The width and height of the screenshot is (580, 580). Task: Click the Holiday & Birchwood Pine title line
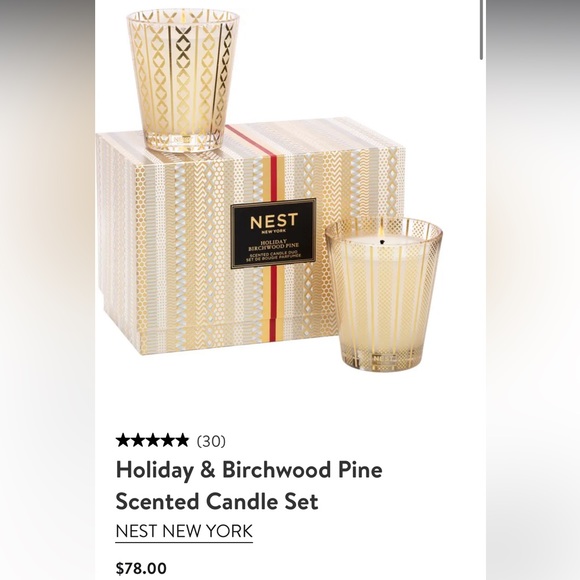point(249,471)
